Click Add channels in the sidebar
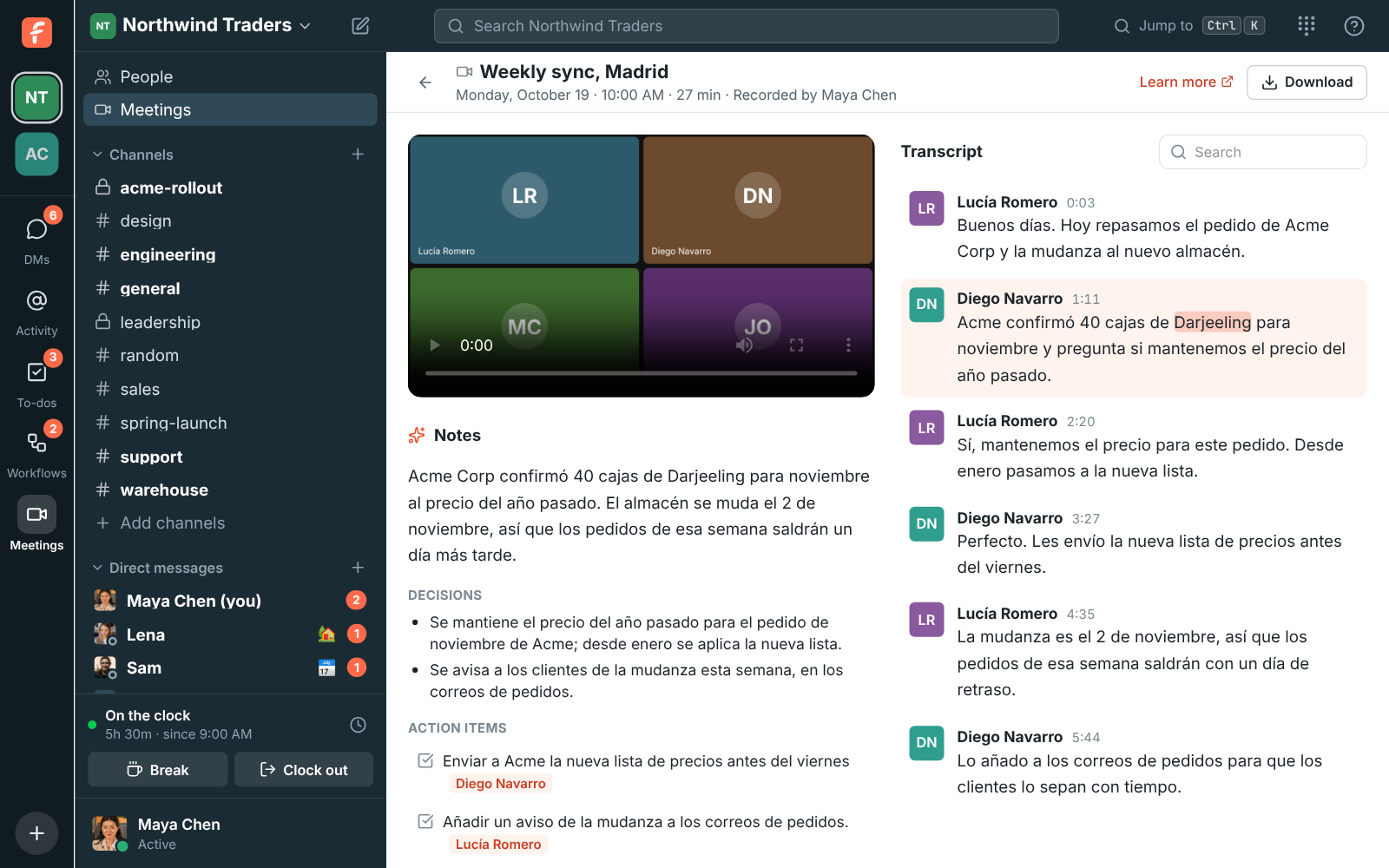1389x868 pixels. point(230,523)
